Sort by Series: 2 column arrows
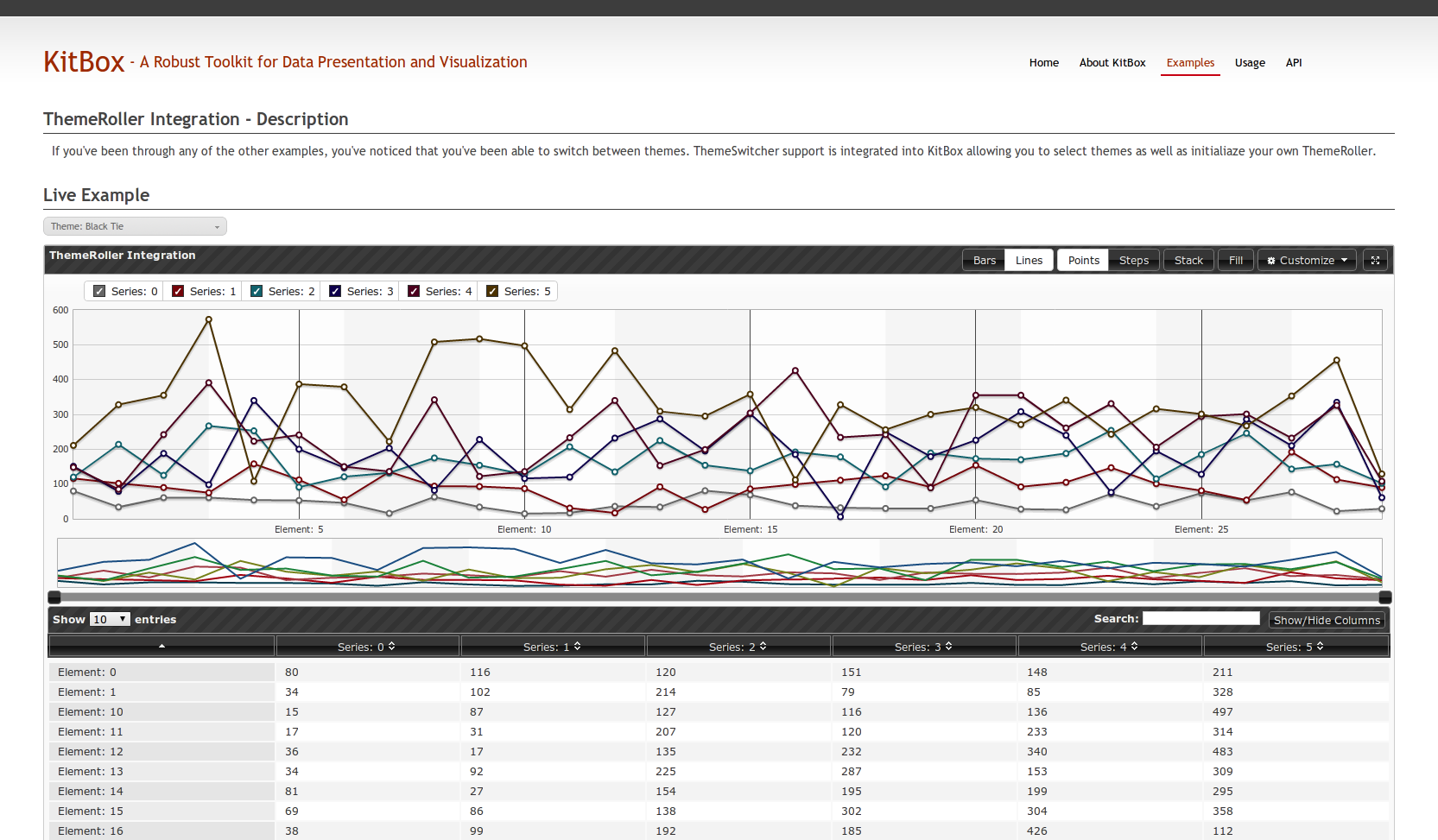1438x840 pixels. 763,646
